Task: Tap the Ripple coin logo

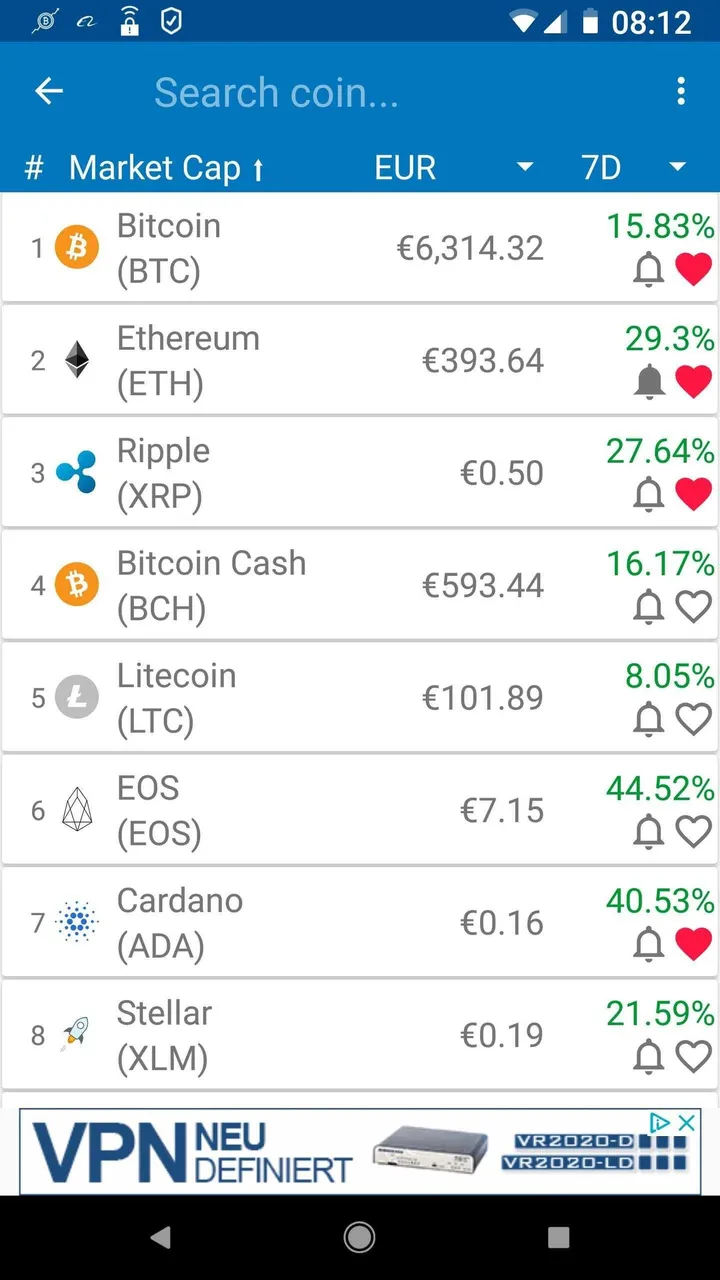Action: point(77,472)
